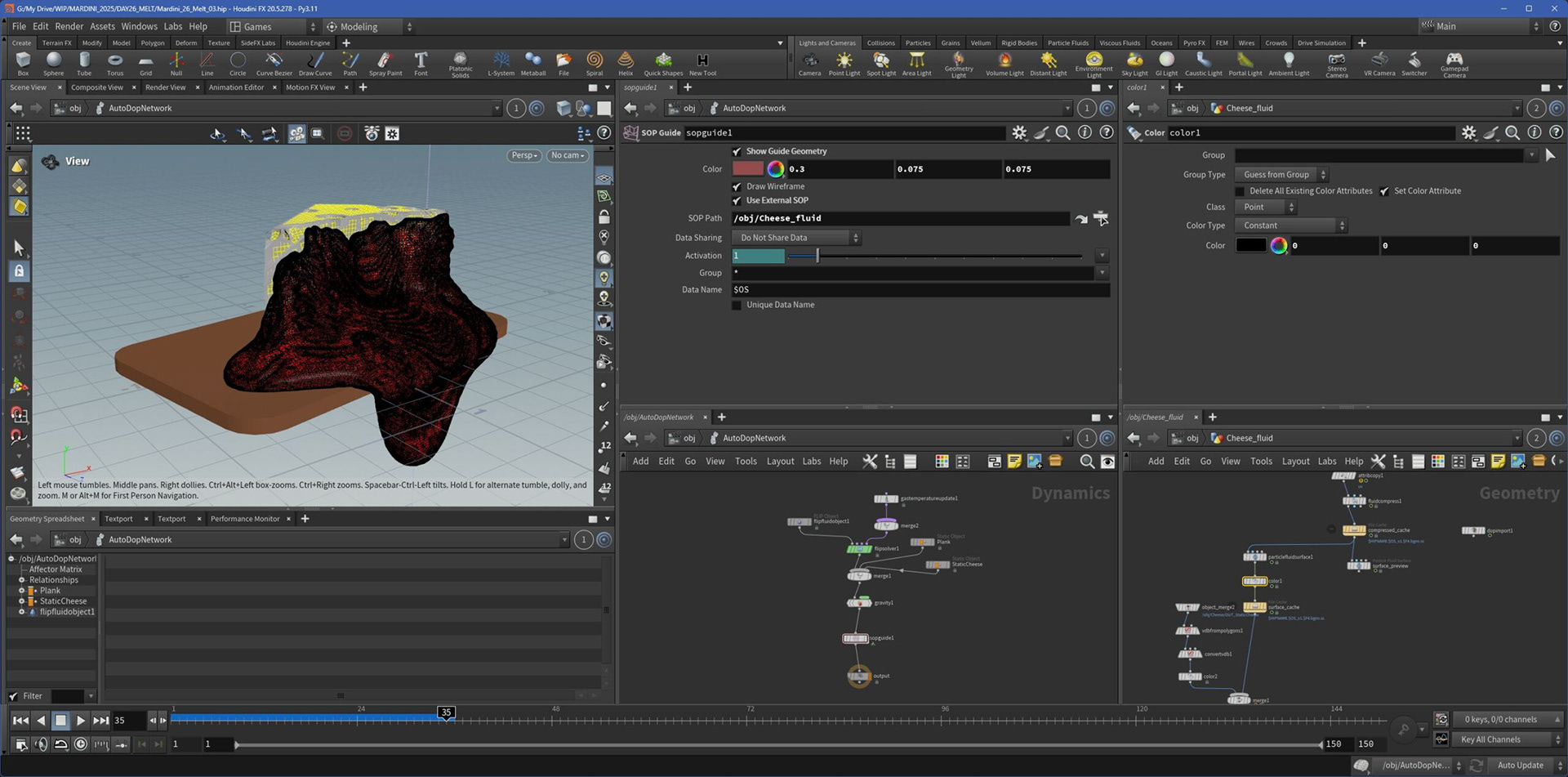Click the SOP Guide red color swatch
Viewport: 1568px width, 777px height.
click(x=747, y=169)
